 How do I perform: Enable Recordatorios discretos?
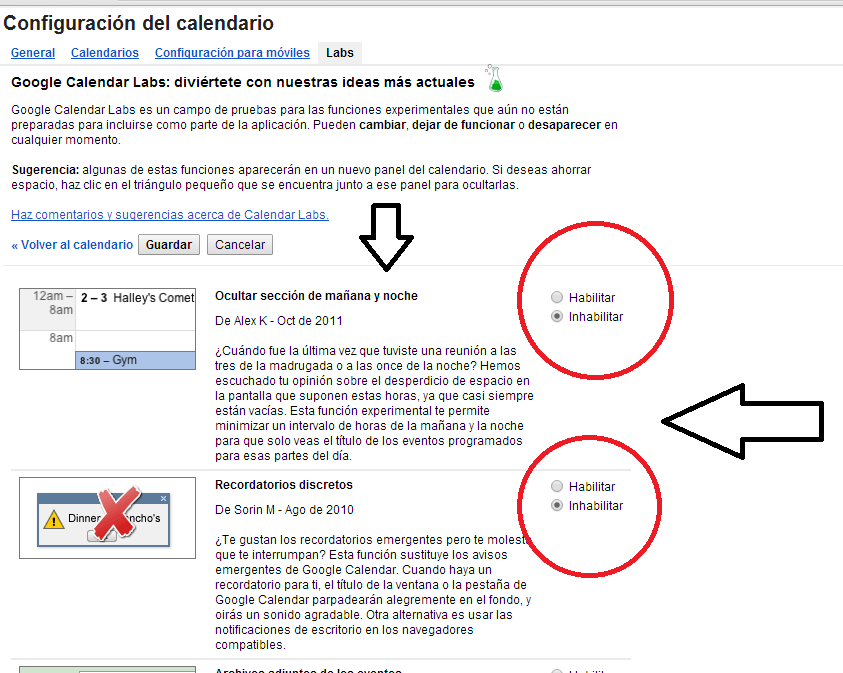557,486
